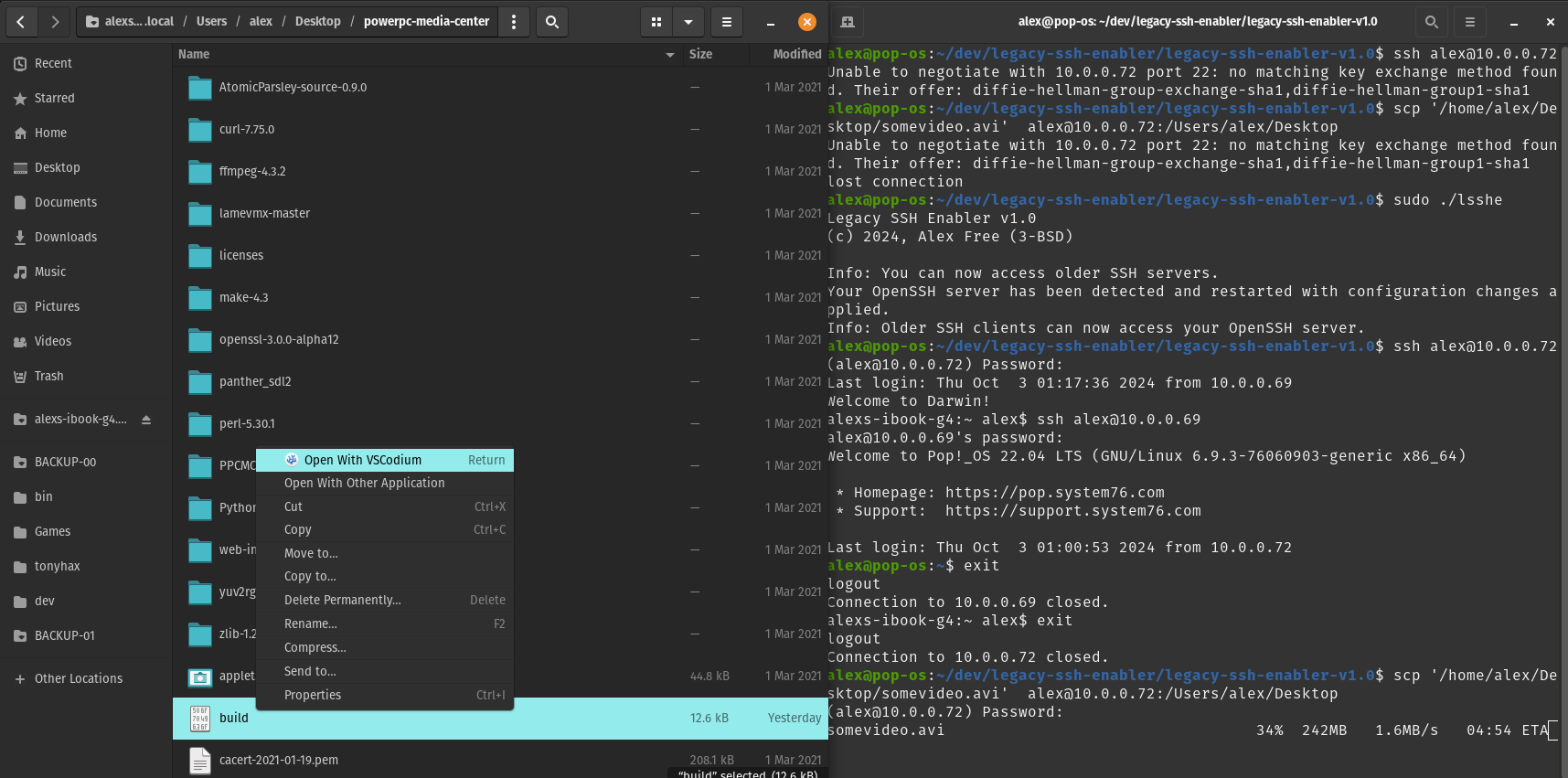Open the file manager hamburger menu

click(x=727, y=22)
